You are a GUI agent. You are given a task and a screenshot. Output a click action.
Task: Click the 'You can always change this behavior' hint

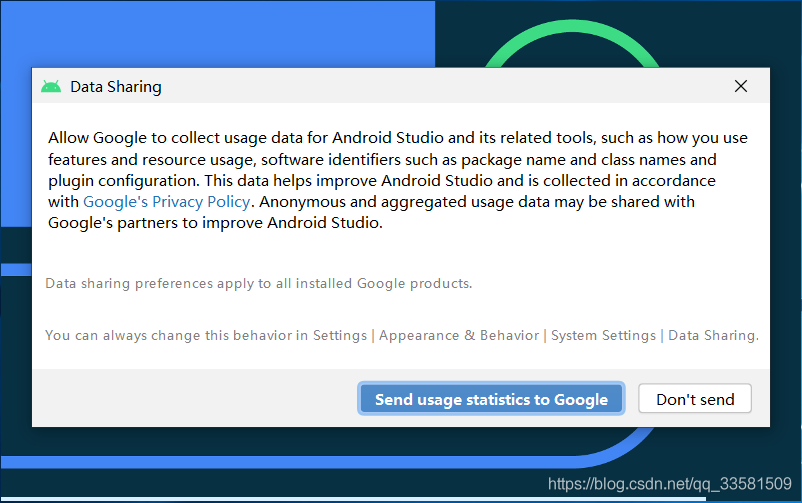[402, 335]
